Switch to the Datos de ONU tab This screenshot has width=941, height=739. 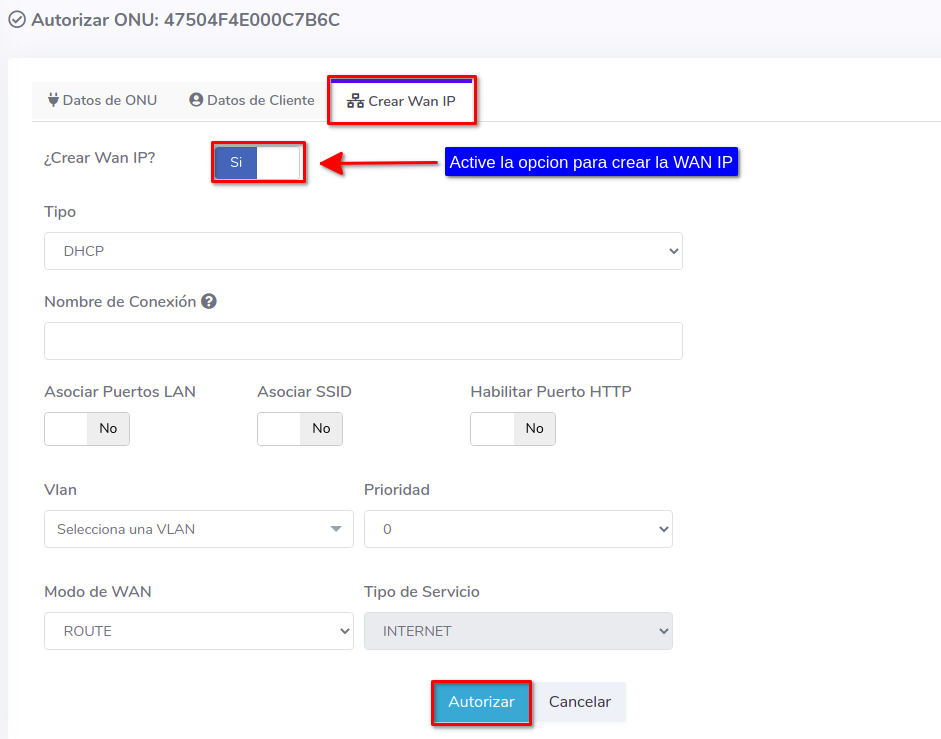(102, 100)
